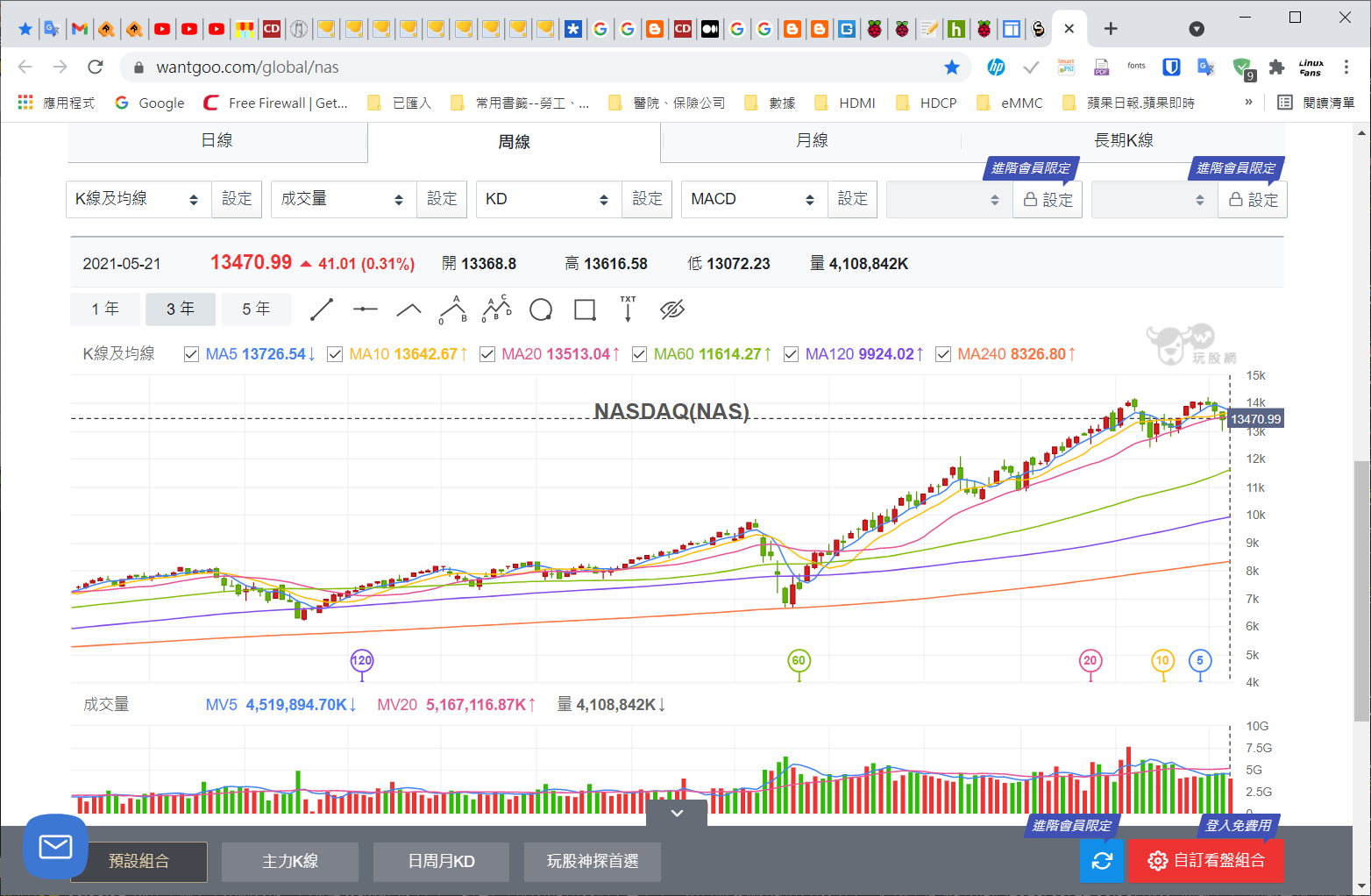Select the rectangle drawing tool

(x=585, y=309)
